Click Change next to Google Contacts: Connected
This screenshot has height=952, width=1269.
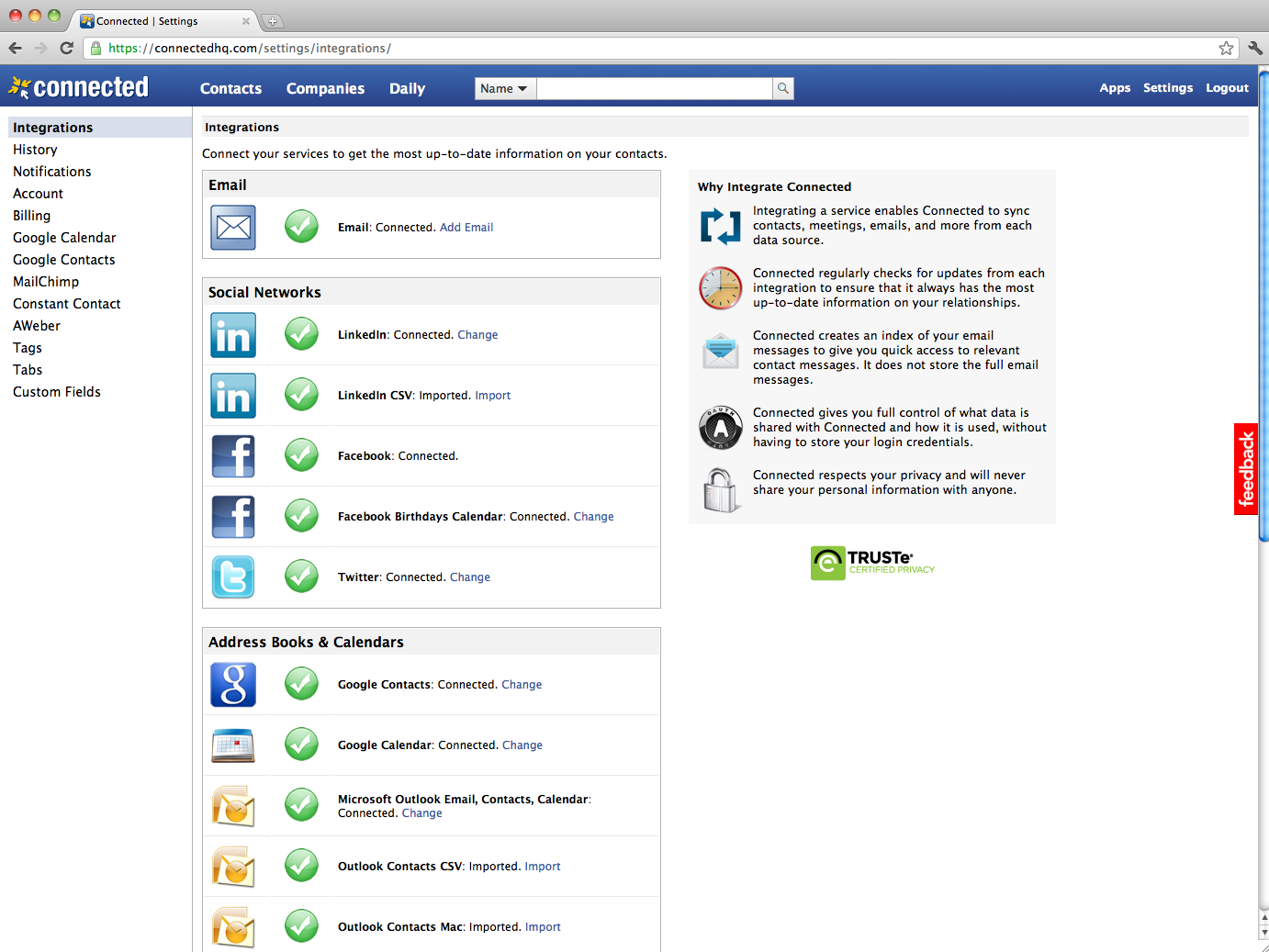tap(522, 685)
